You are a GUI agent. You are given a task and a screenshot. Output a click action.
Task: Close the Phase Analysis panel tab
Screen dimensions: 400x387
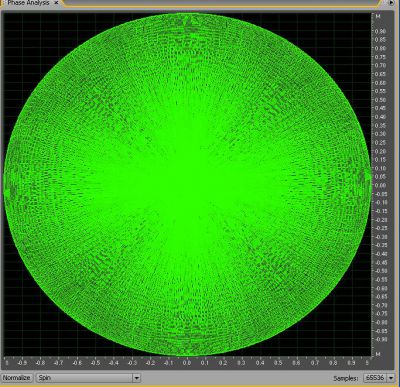[x=56, y=3]
